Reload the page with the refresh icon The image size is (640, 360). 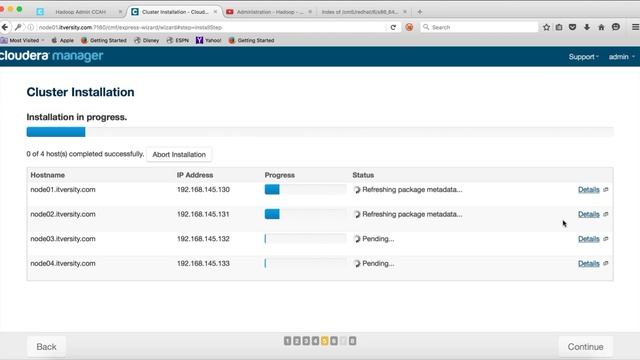click(x=393, y=27)
